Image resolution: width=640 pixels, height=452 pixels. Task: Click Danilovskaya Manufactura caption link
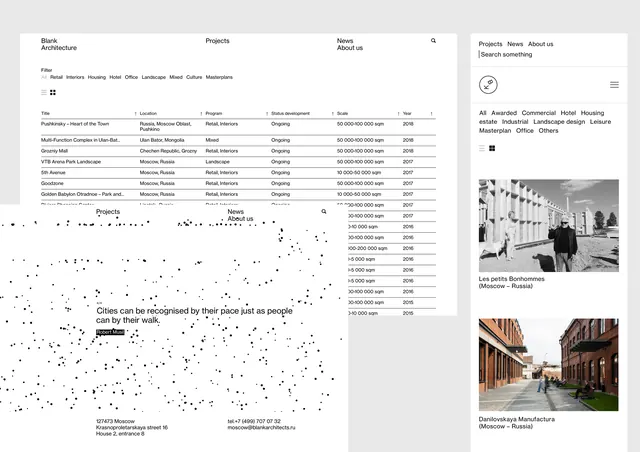coord(516,423)
